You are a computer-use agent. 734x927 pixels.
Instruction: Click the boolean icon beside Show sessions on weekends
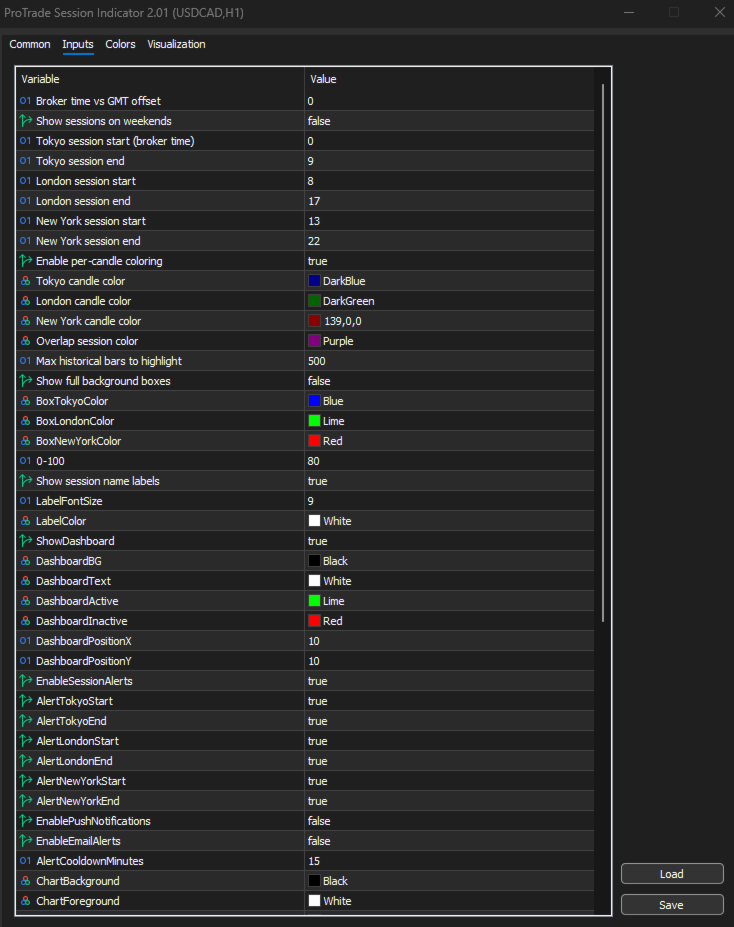coord(26,121)
